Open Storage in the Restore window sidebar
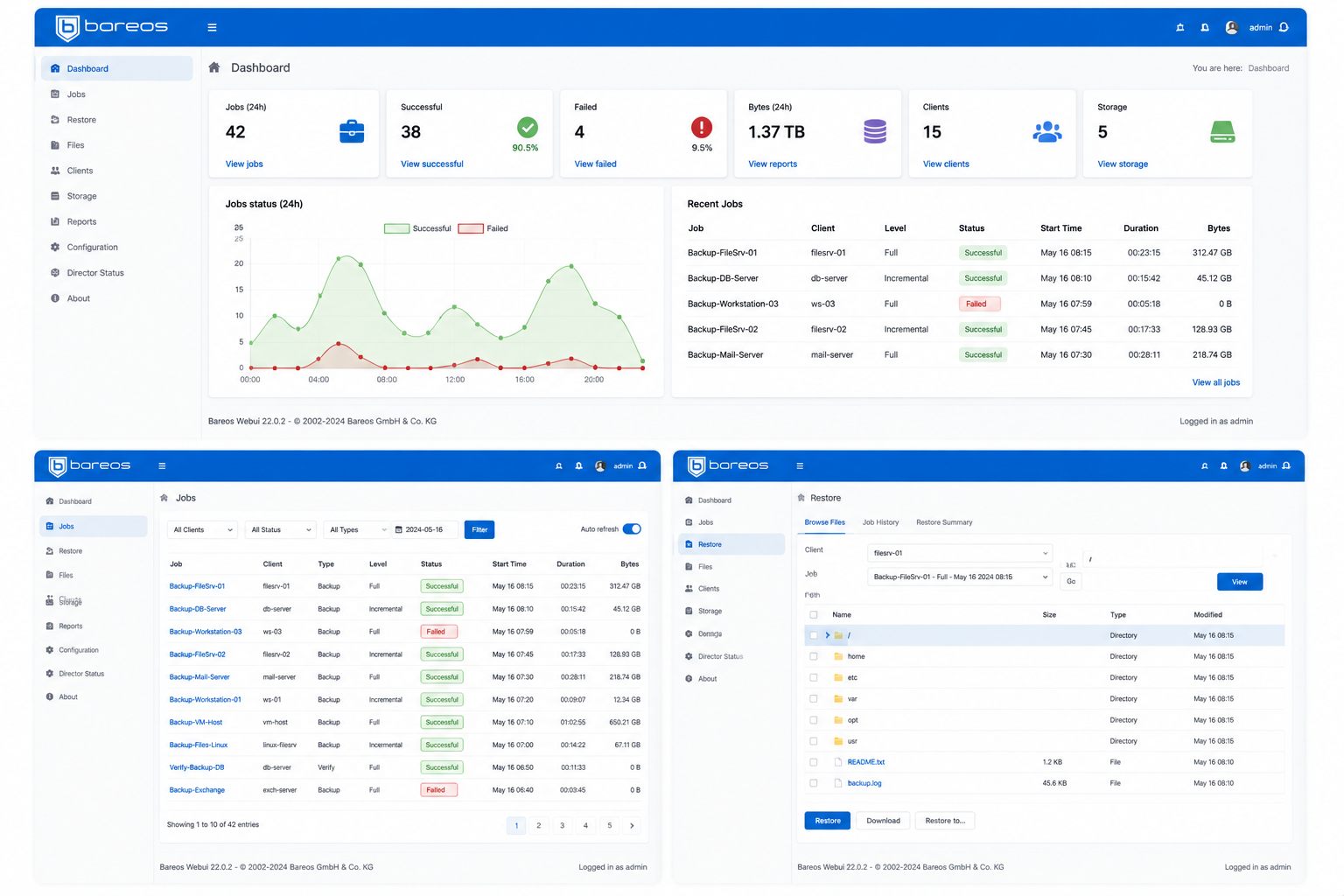1344x896 pixels. 731,611
